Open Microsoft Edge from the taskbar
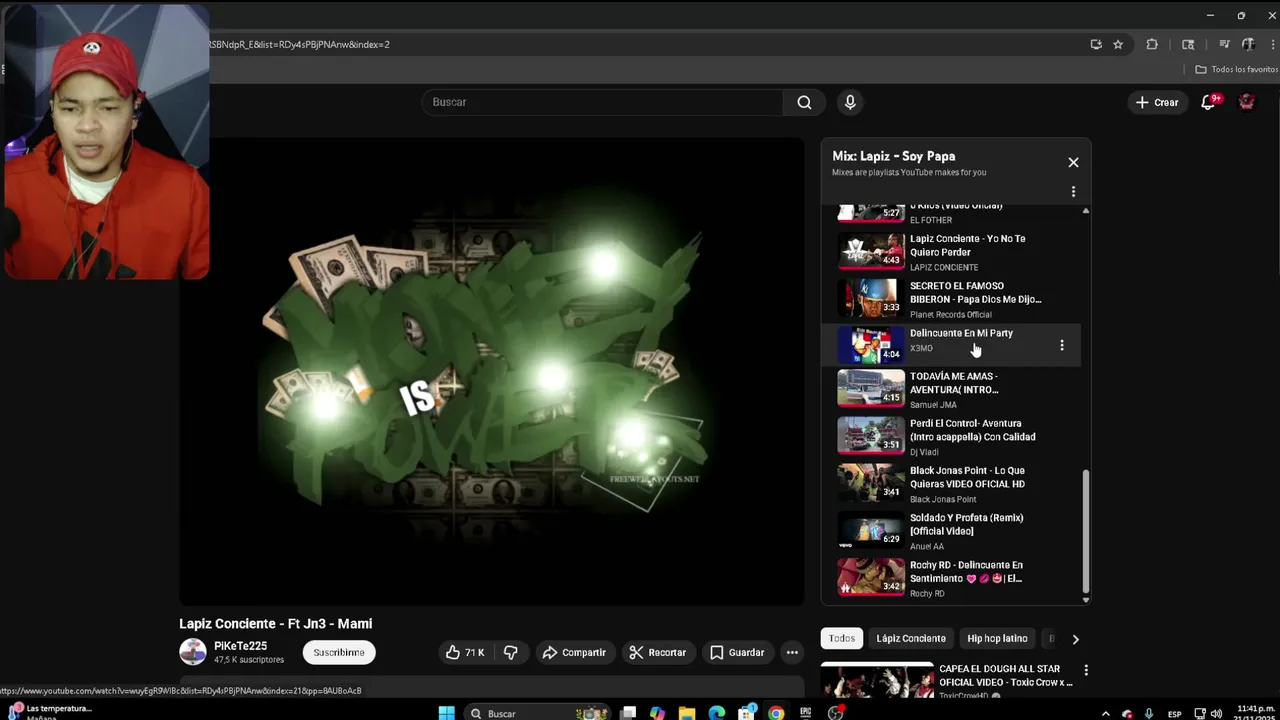 (717, 713)
